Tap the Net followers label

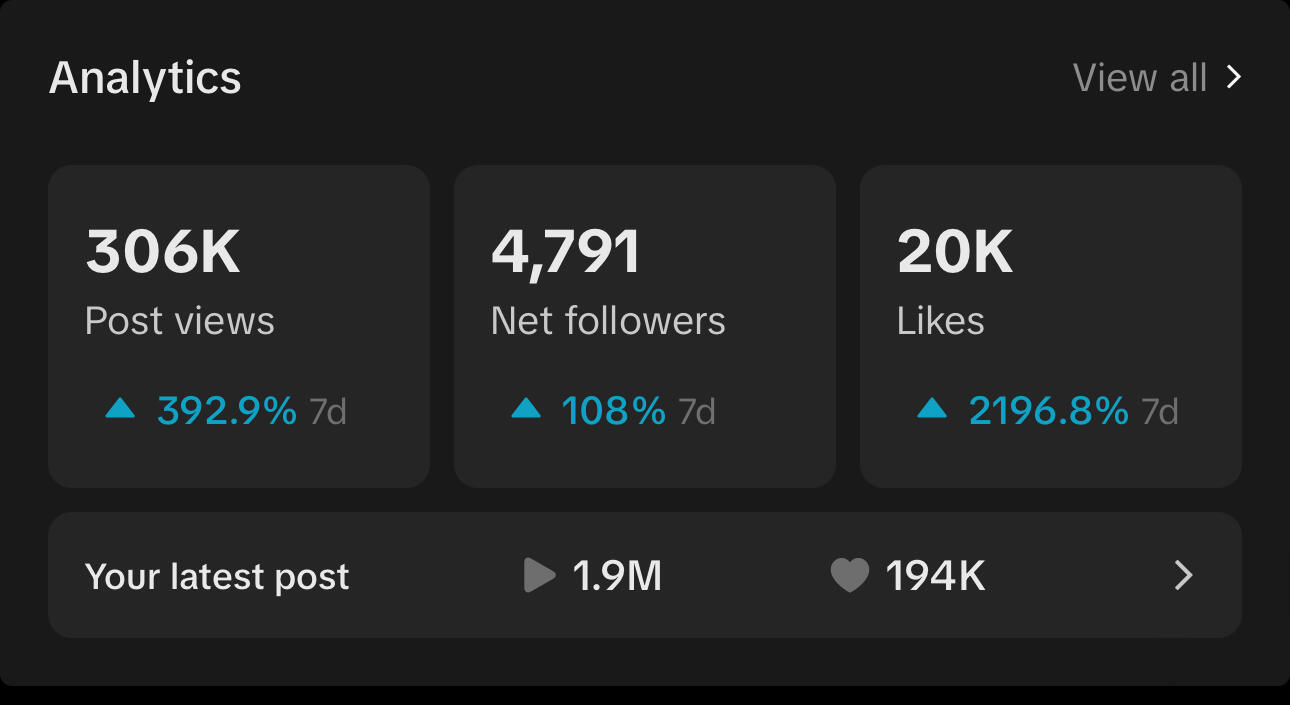tap(608, 321)
